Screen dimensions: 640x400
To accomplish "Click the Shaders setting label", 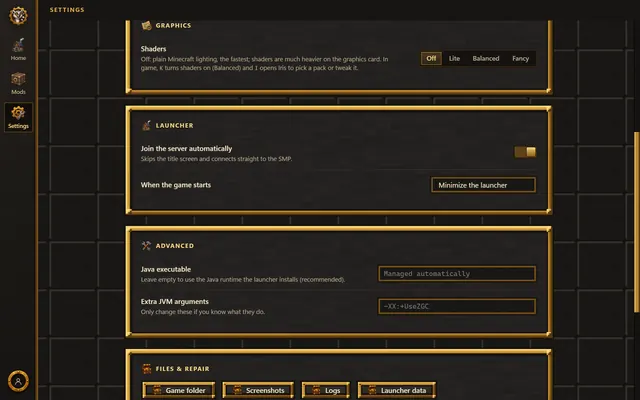I will [153, 49].
